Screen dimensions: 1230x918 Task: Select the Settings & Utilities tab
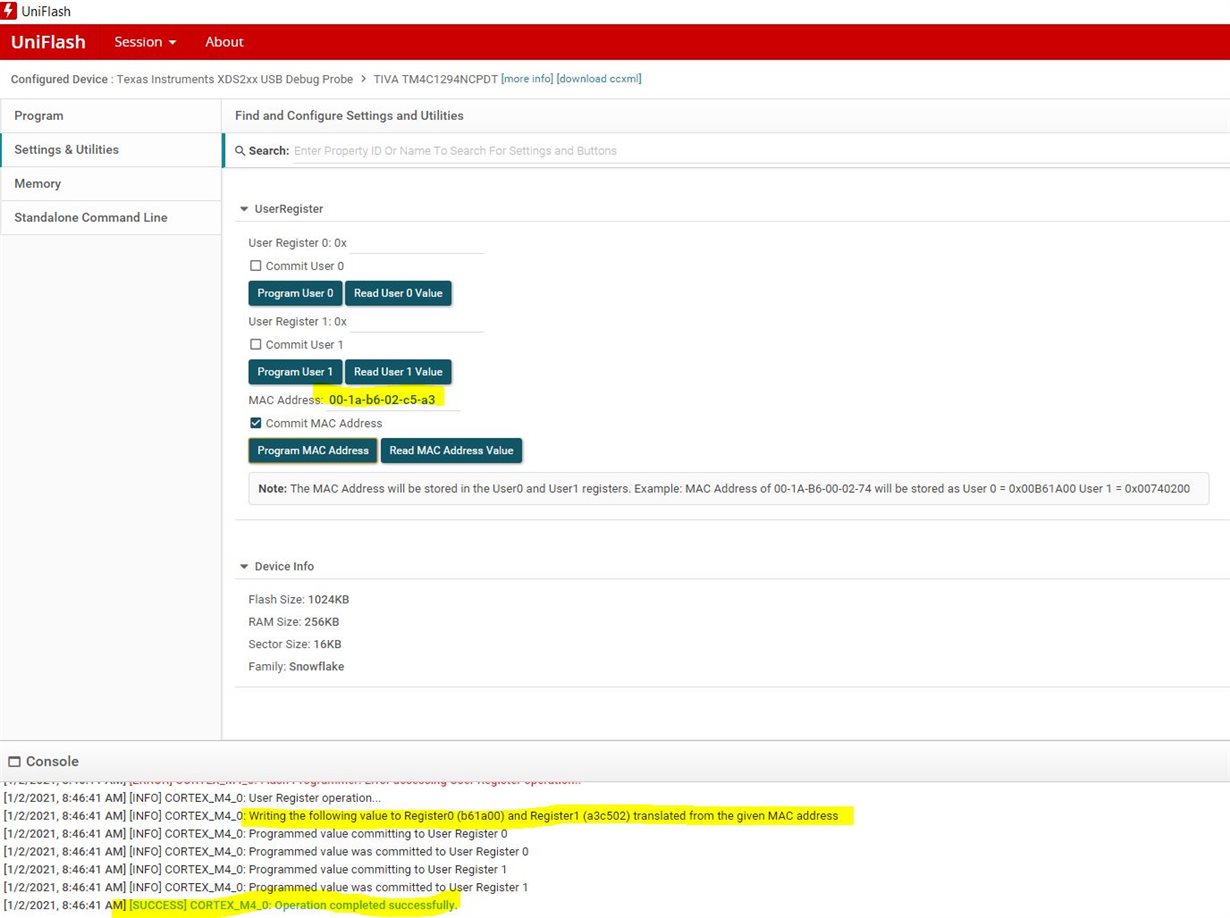111,150
